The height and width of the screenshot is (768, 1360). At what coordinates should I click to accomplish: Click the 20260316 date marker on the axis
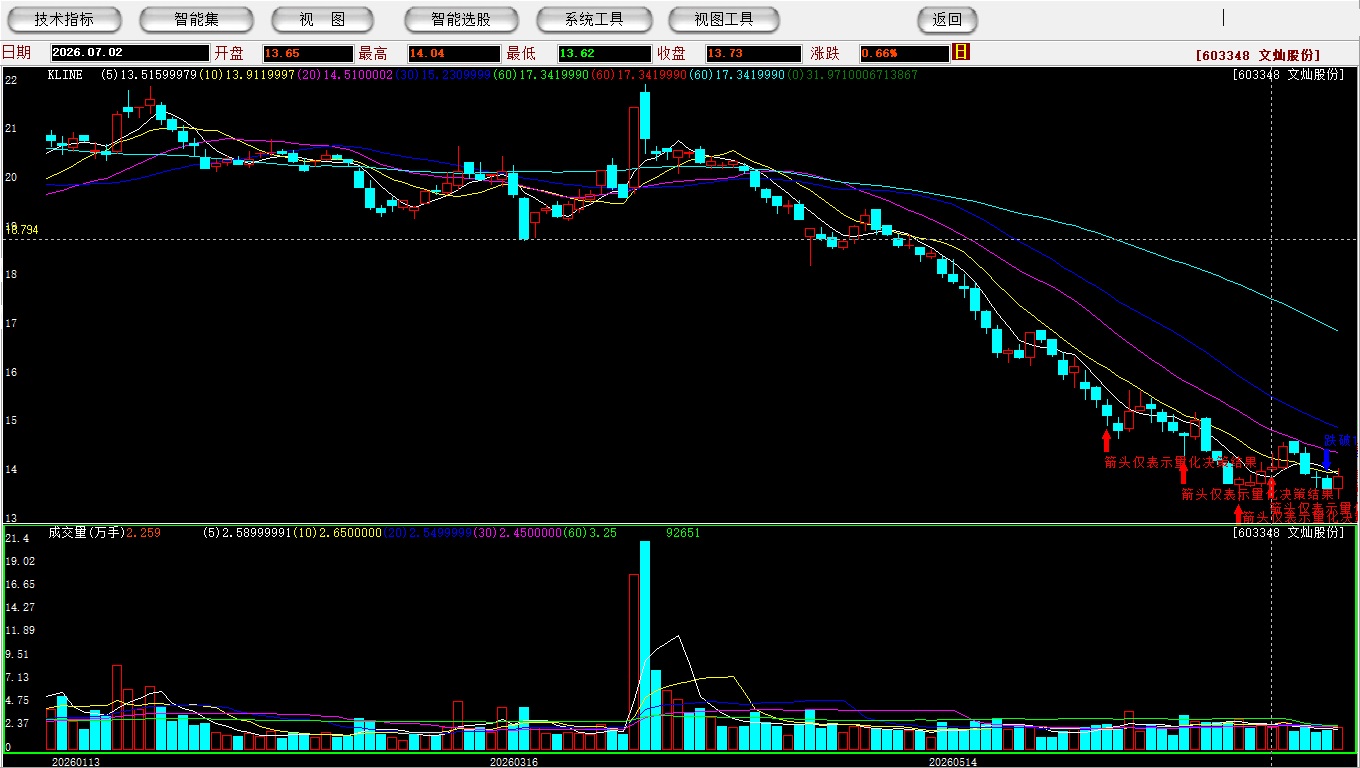[513, 761]
